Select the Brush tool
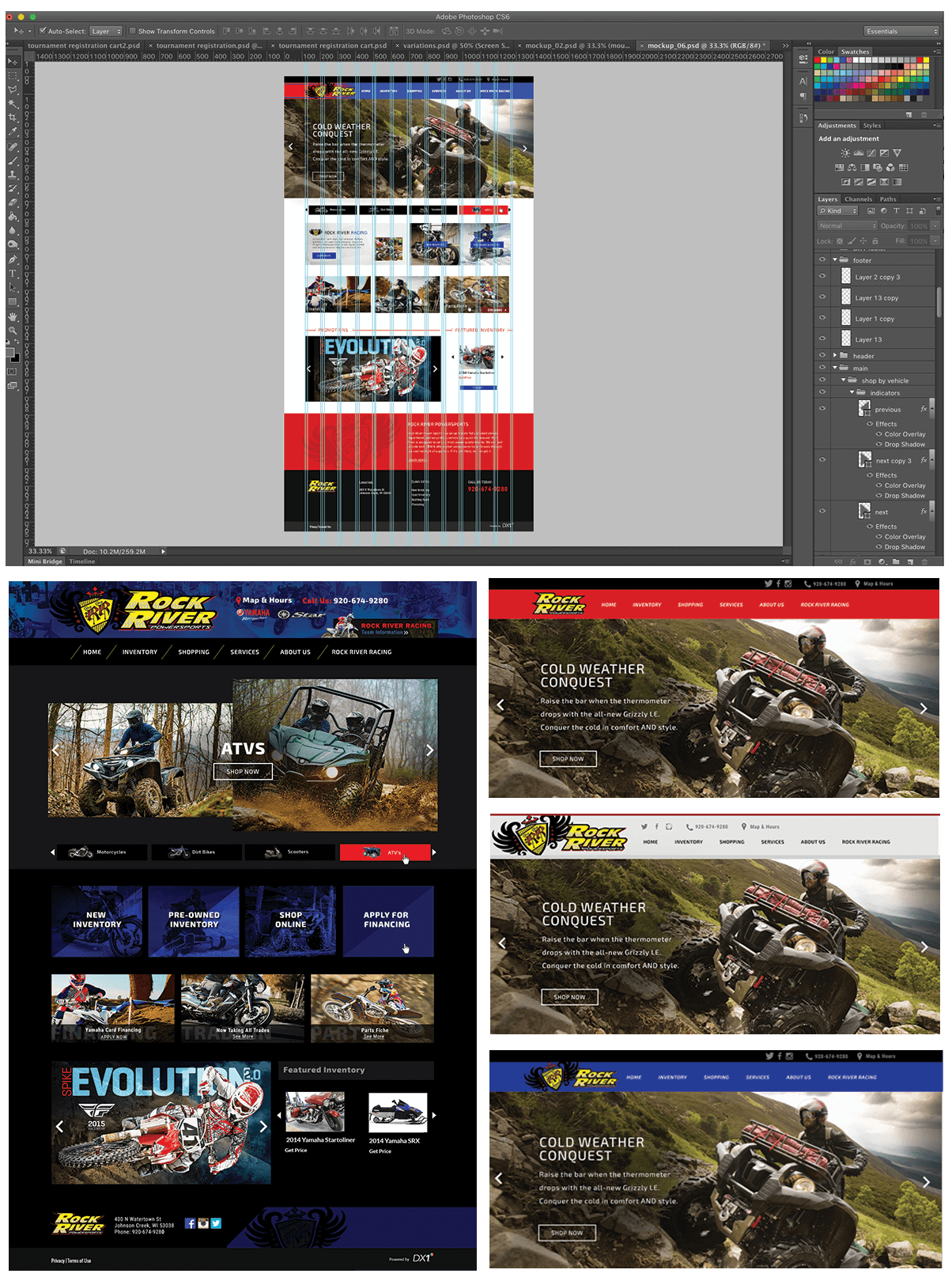The width and height of the screenshot is (952, 1281). (13, 161)
